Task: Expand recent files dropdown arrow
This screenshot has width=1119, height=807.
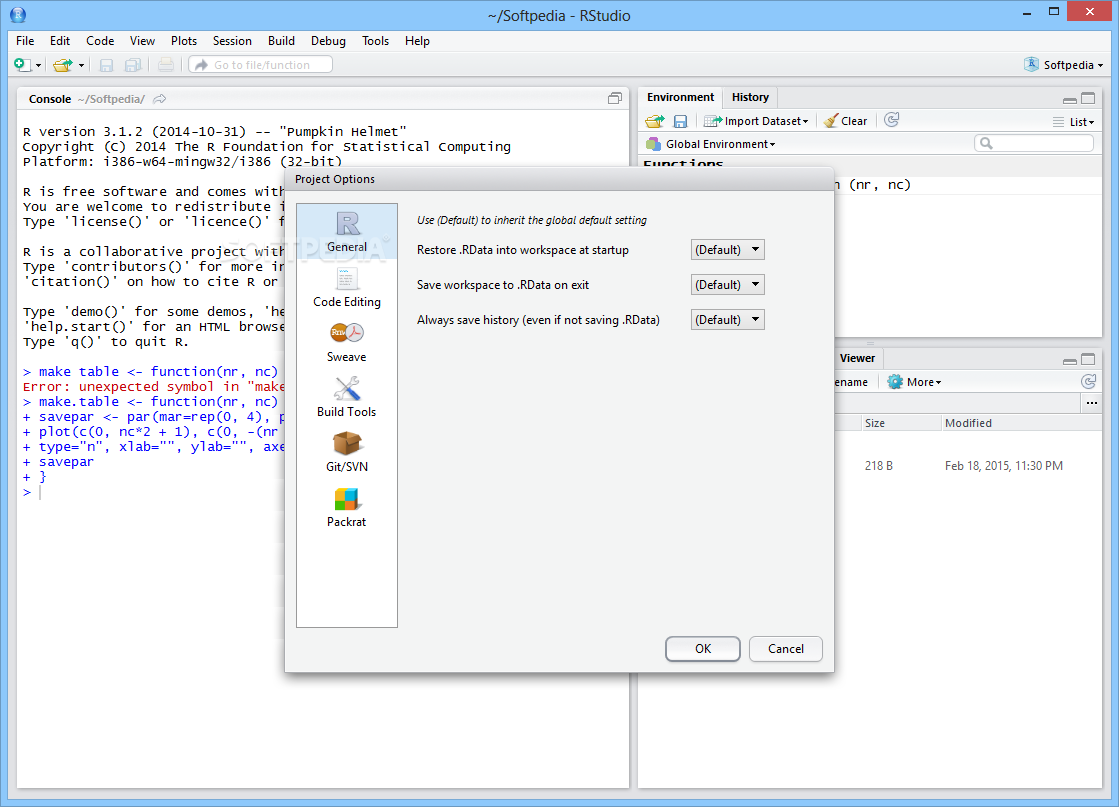Action: (81, 66)
